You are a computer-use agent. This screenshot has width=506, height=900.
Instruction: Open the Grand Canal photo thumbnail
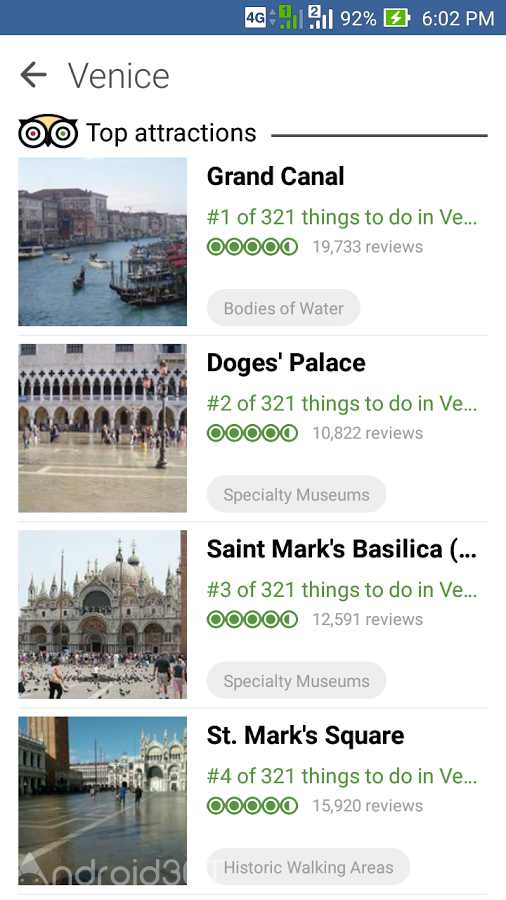[x=103, y=242]
